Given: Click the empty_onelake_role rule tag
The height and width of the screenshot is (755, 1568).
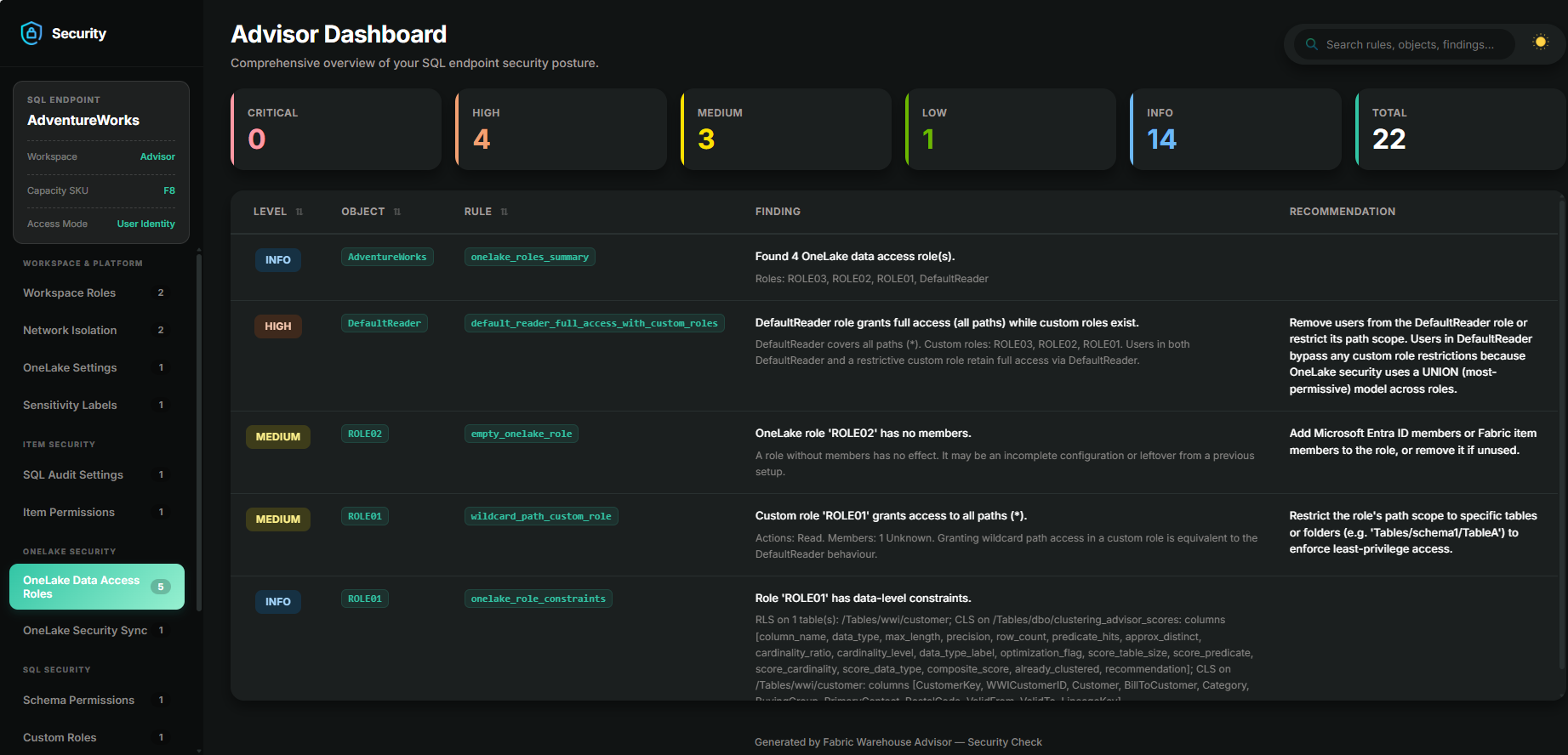Looking at the screenshot, I should [x=522, y=434].
